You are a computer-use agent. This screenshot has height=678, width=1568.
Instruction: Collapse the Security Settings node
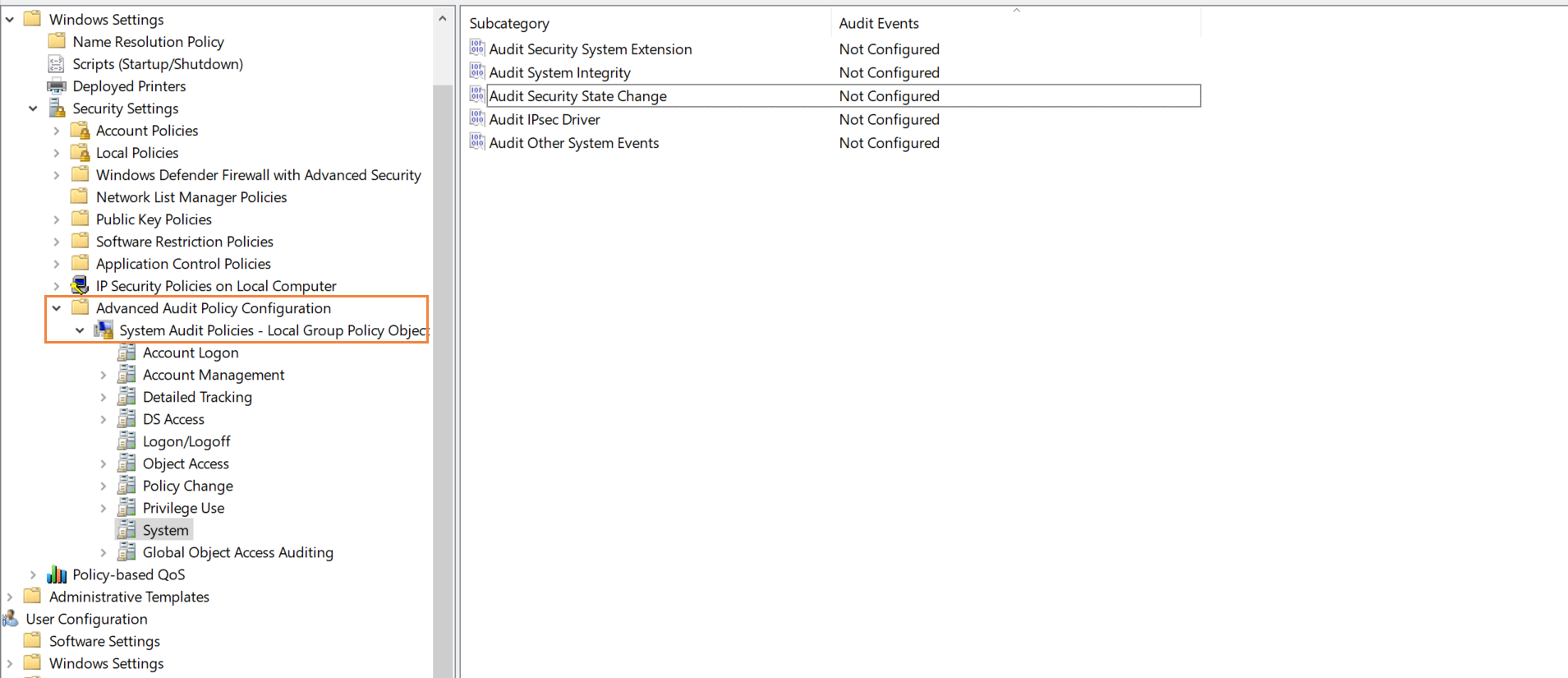click(x=33, y=108)
